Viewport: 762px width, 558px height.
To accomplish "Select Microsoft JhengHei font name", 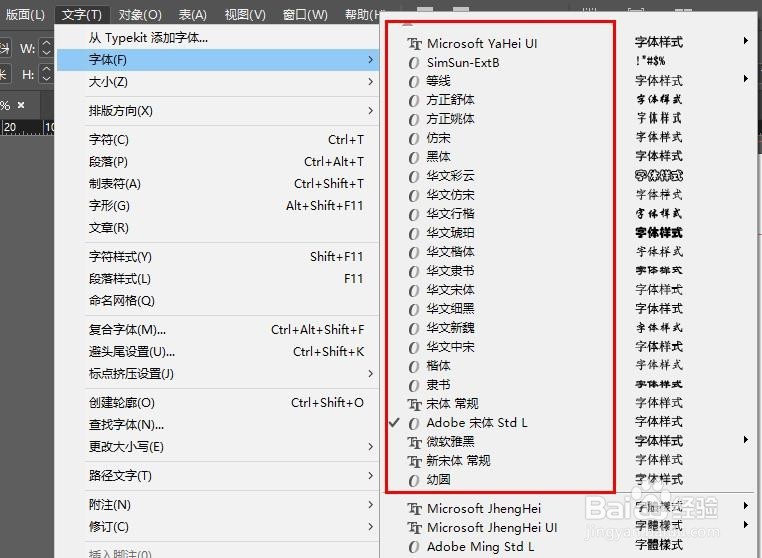I will (484, 509).
